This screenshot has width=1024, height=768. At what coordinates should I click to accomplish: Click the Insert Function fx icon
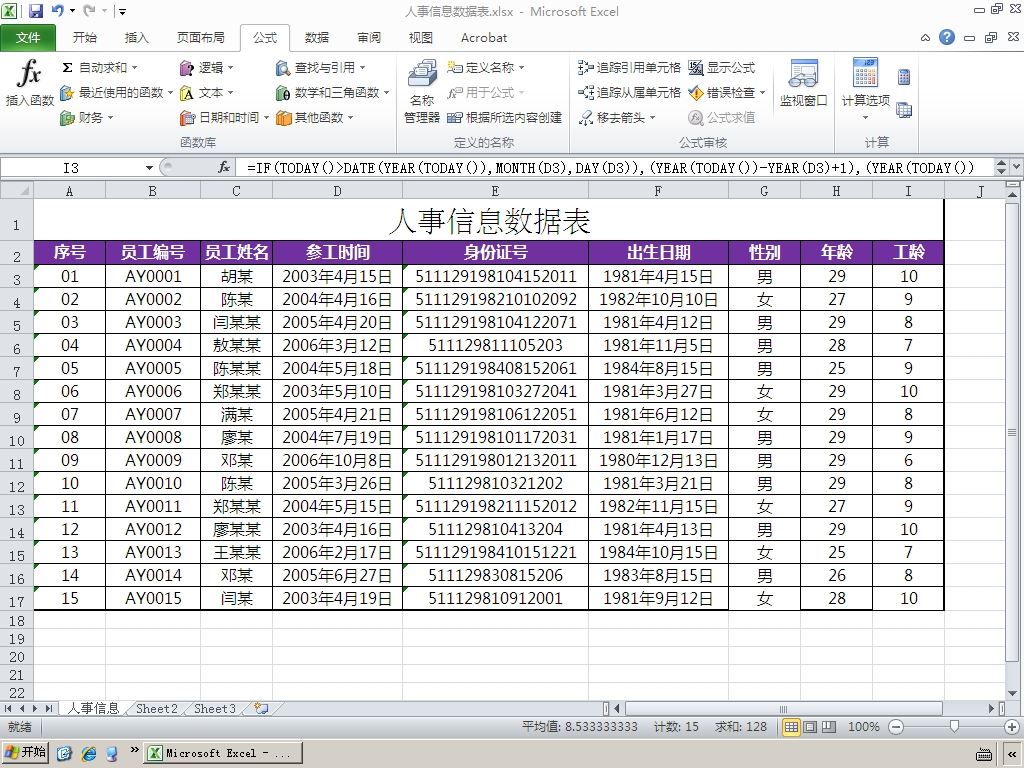(29, 82)
